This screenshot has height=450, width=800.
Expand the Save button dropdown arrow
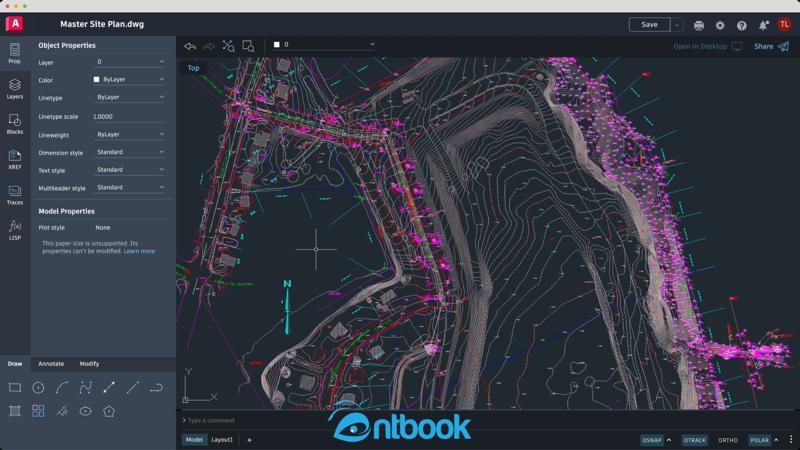(x=677, y=24)
